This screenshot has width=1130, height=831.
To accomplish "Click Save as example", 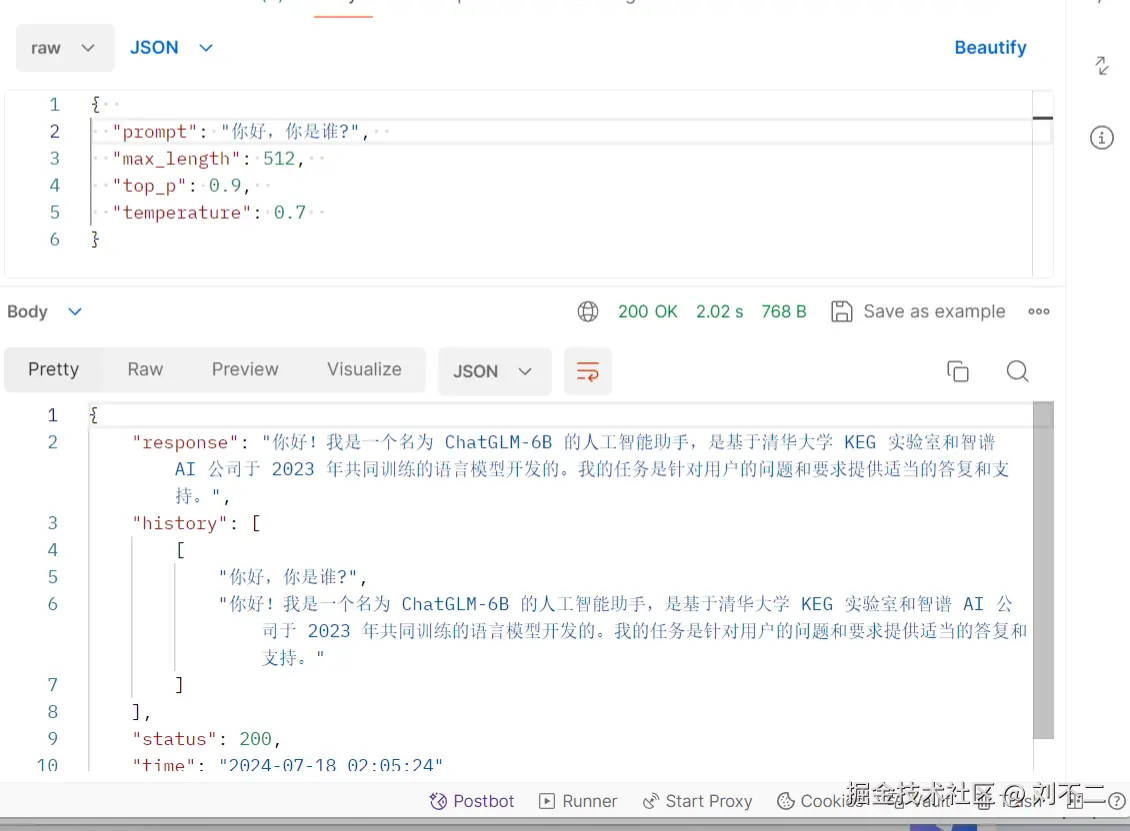I will (x=918, y=311).
